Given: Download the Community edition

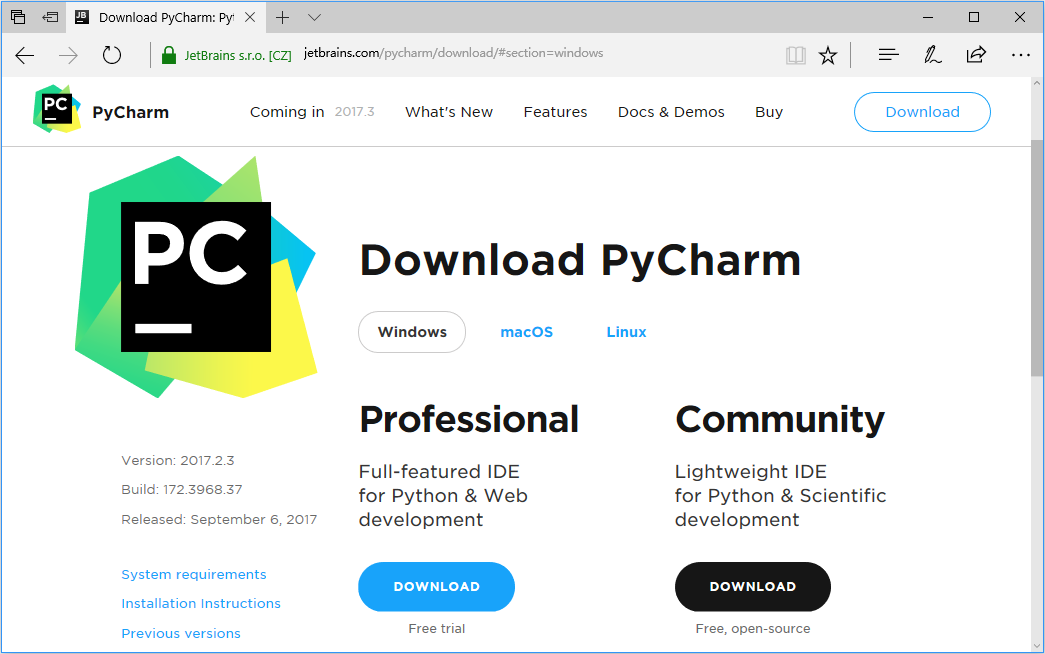Looking at the screenshot, I should click(752, 587).
